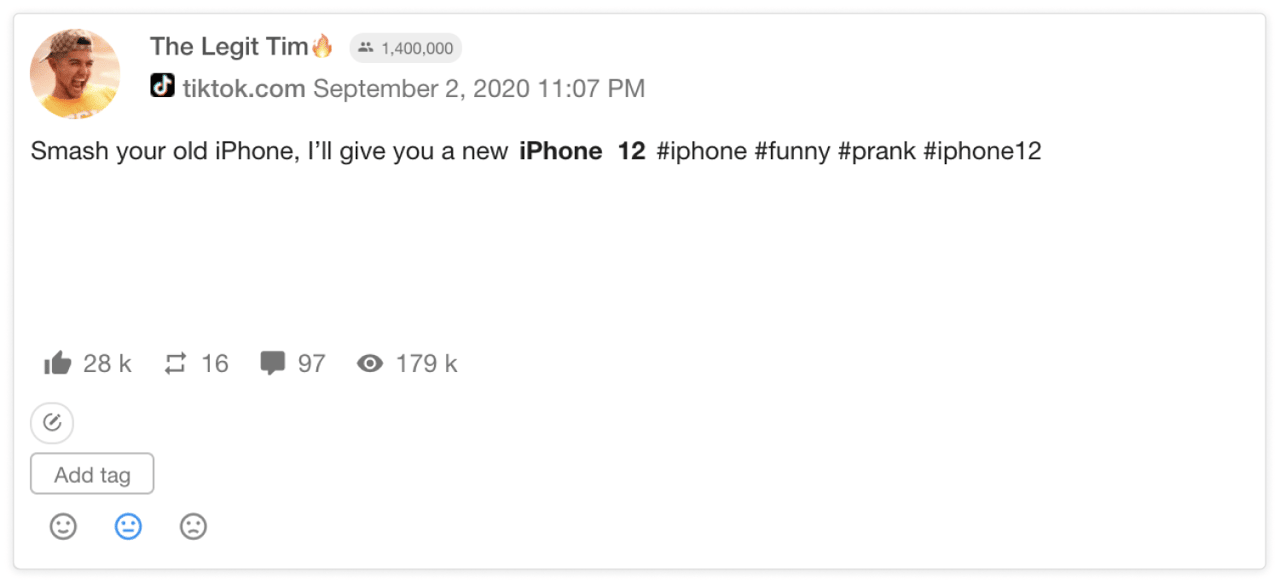Mark the post as negative sentiment

point(193,526)
